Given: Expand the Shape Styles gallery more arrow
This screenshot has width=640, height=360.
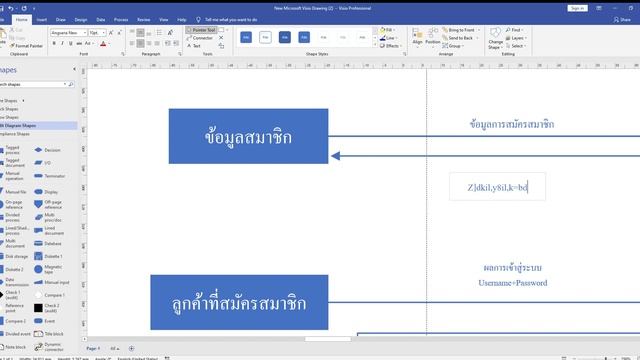Looking at the screenshot, I should (x=375, y=45).
